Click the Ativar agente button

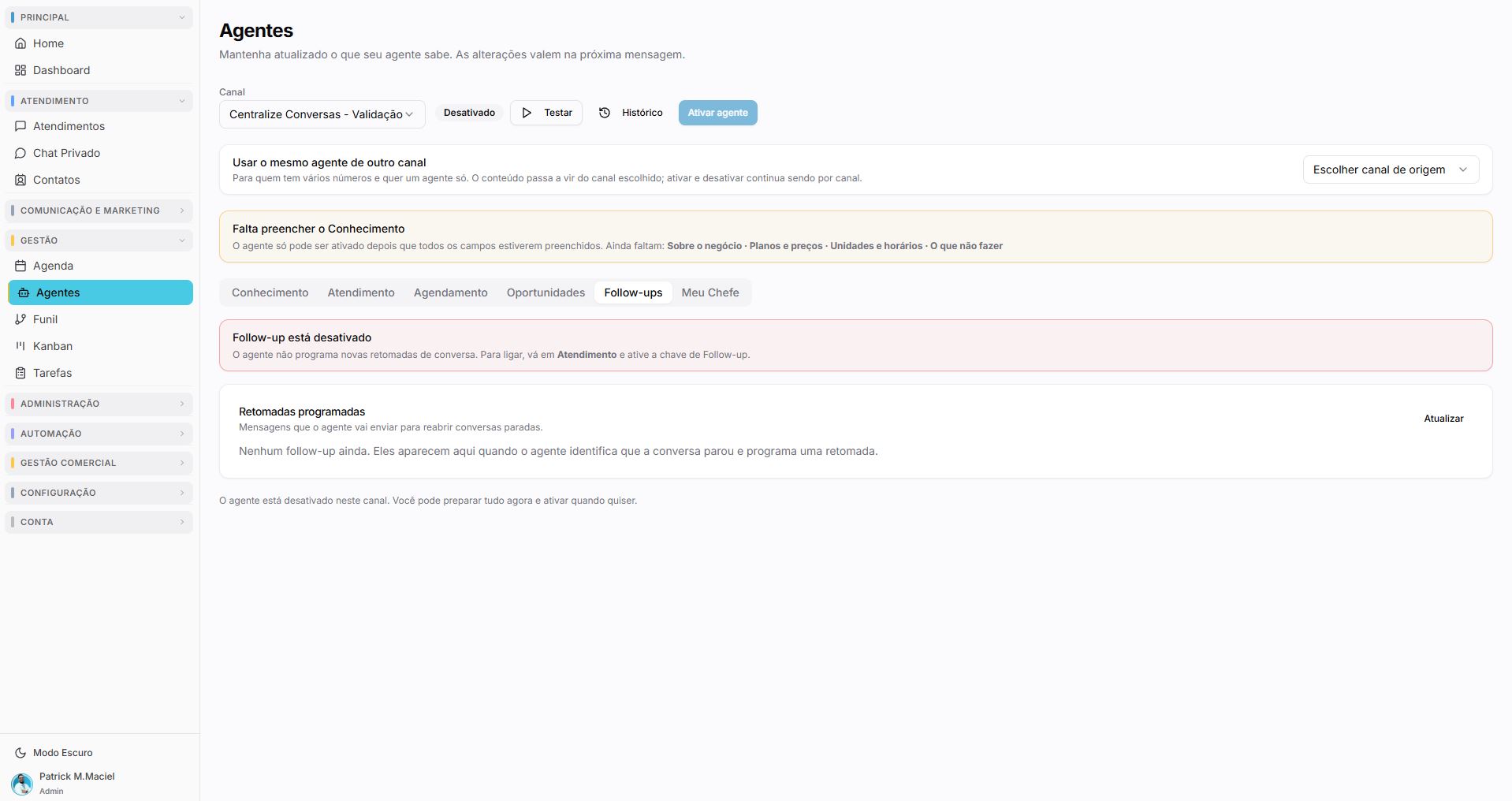point(717,113)
